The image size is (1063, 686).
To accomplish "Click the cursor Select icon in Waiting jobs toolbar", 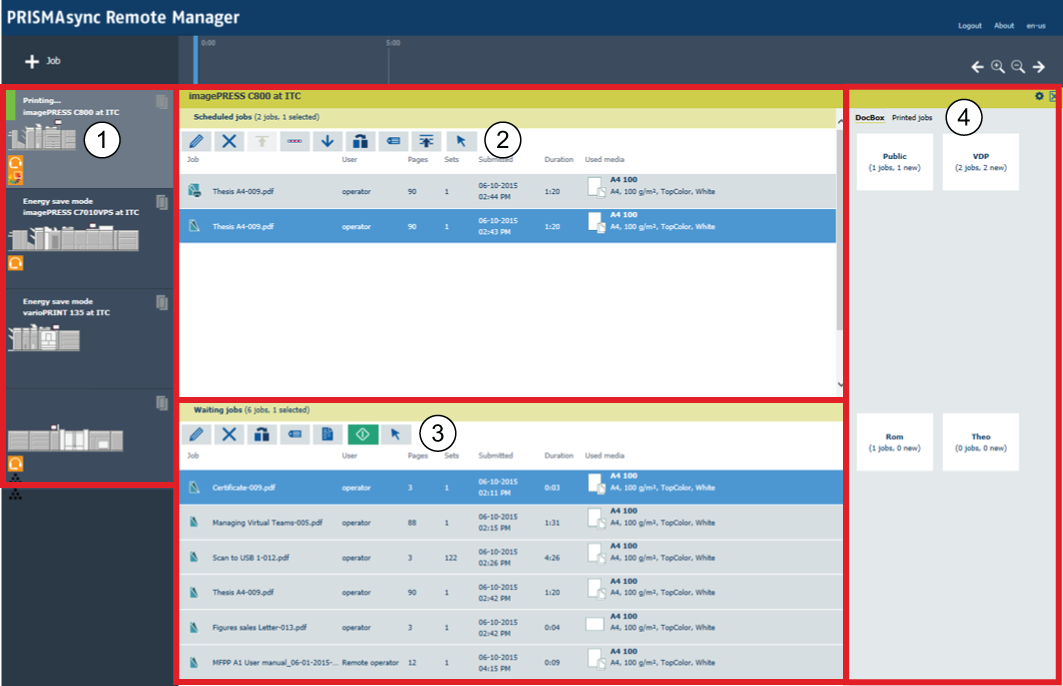I will pyautogui.click(x=395, y=434).
